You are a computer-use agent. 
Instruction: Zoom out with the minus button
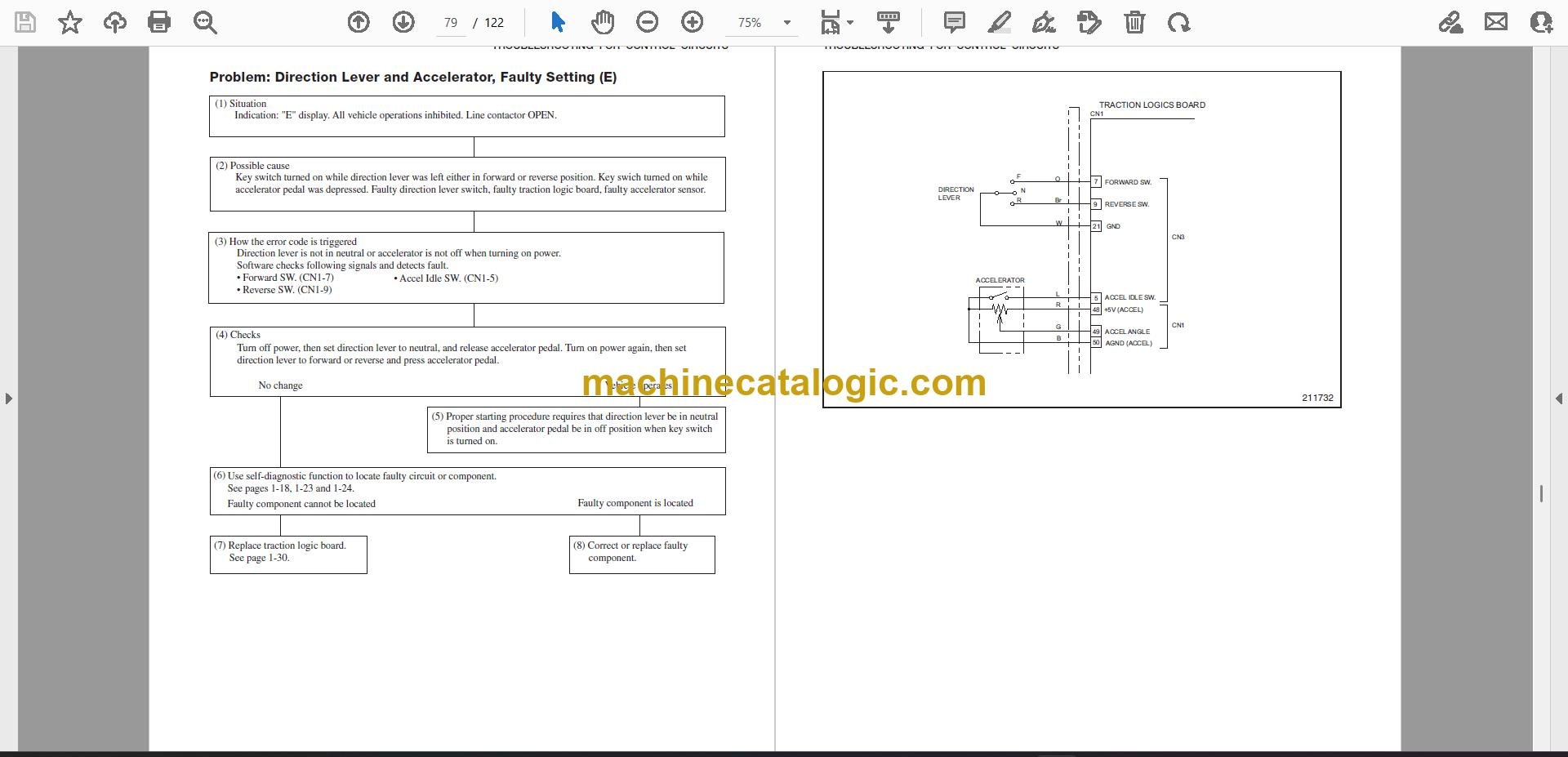[x=648, y=22]
